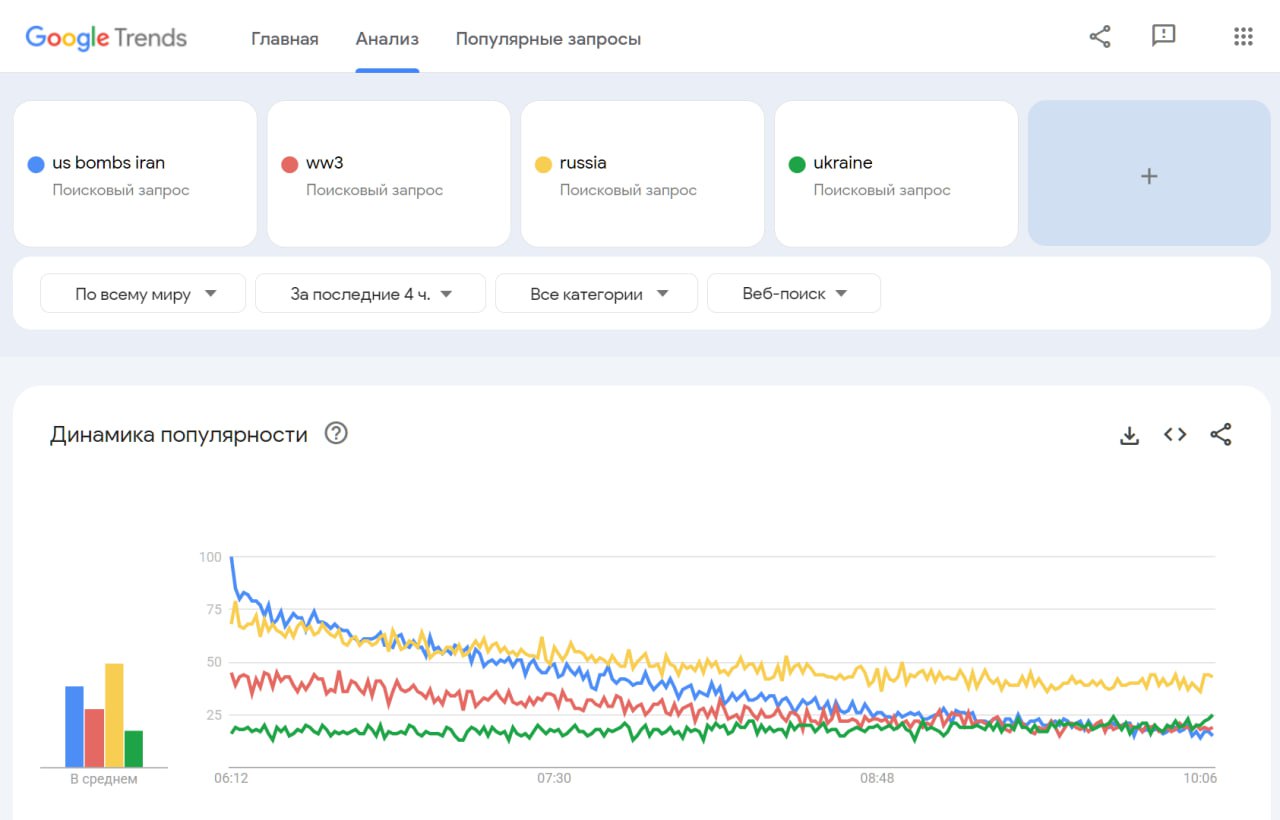Select the ukraine search term card
Screen dimensions: 1280x820
pyautogui.click(x=896, y=173)
